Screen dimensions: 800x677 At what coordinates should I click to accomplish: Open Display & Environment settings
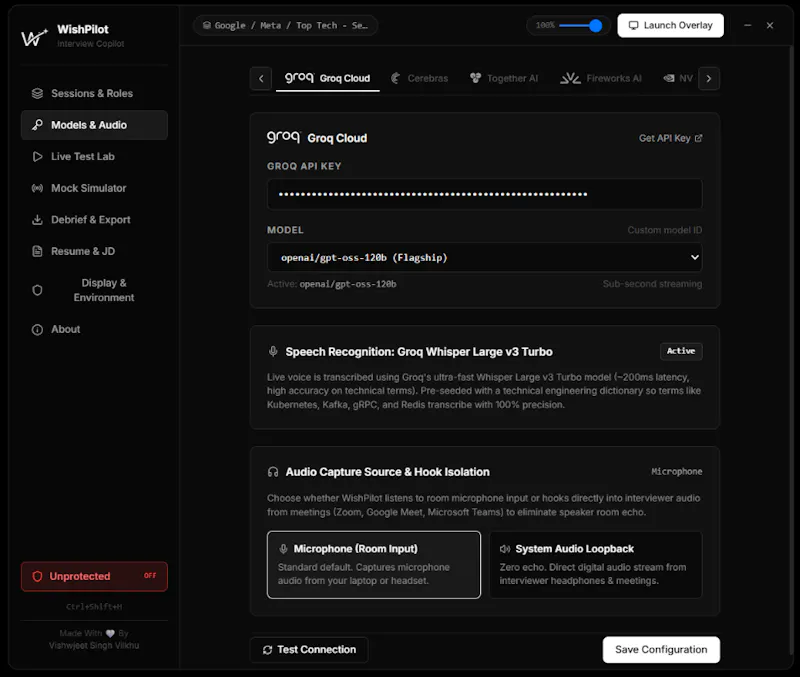click(x=94, y=290)
